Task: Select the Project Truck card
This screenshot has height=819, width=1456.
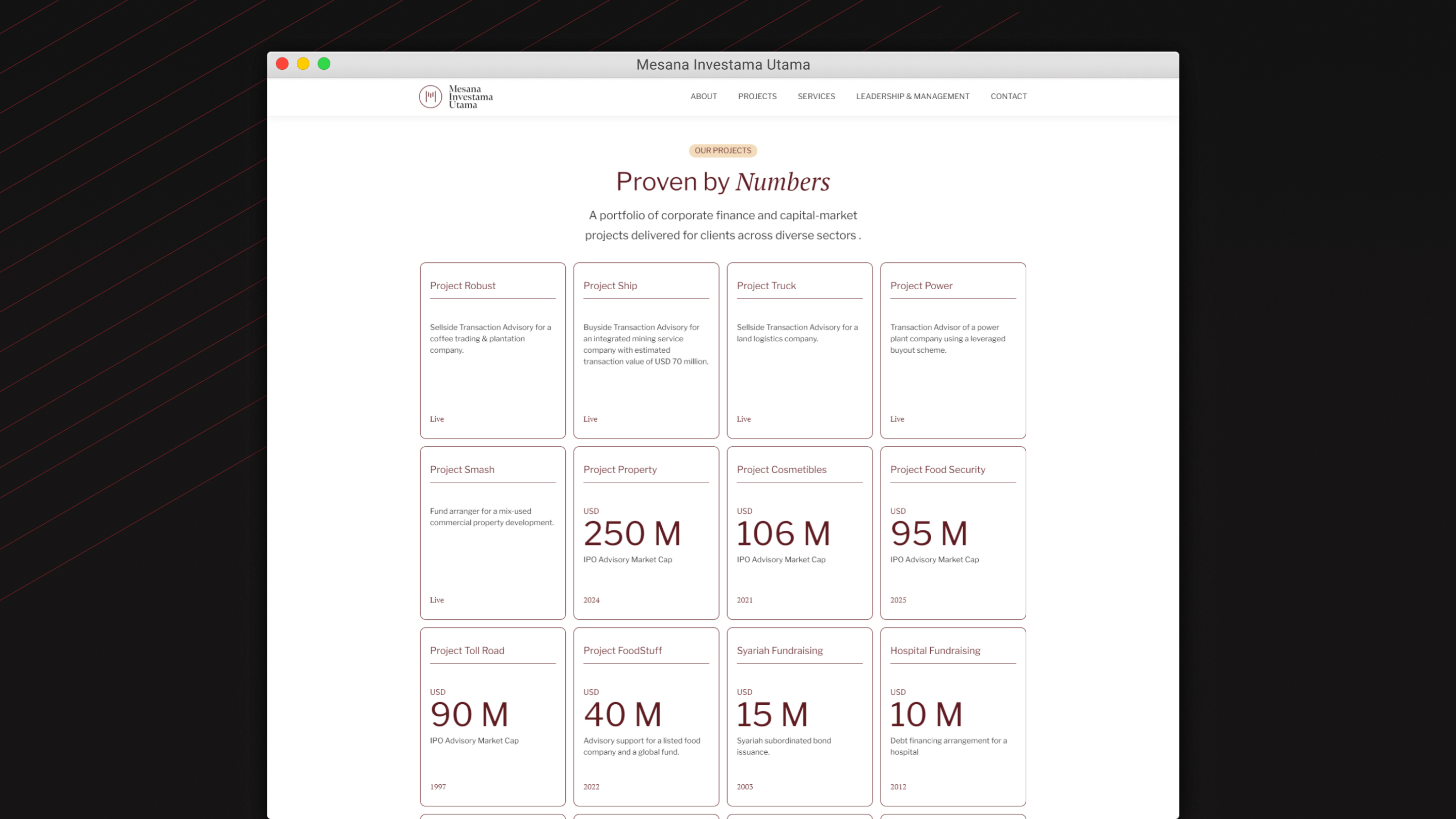Action: point(799,350)
